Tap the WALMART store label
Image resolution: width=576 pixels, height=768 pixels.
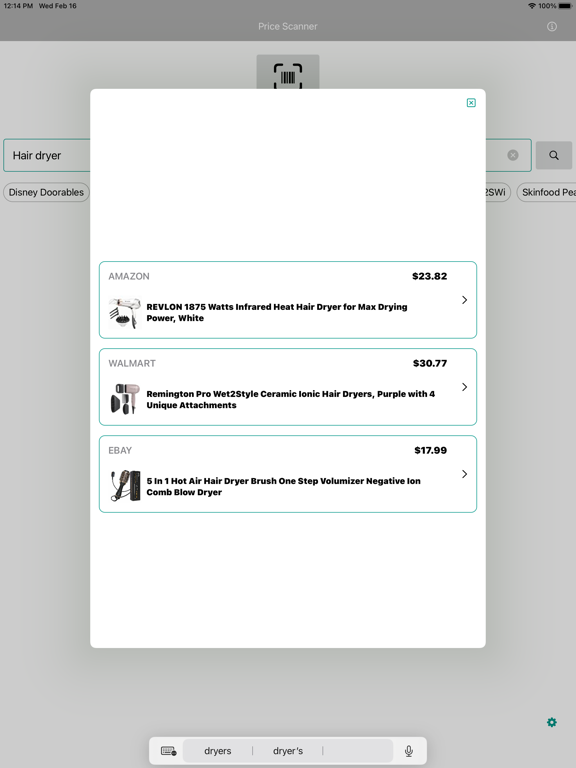click(x=132, y=363)
